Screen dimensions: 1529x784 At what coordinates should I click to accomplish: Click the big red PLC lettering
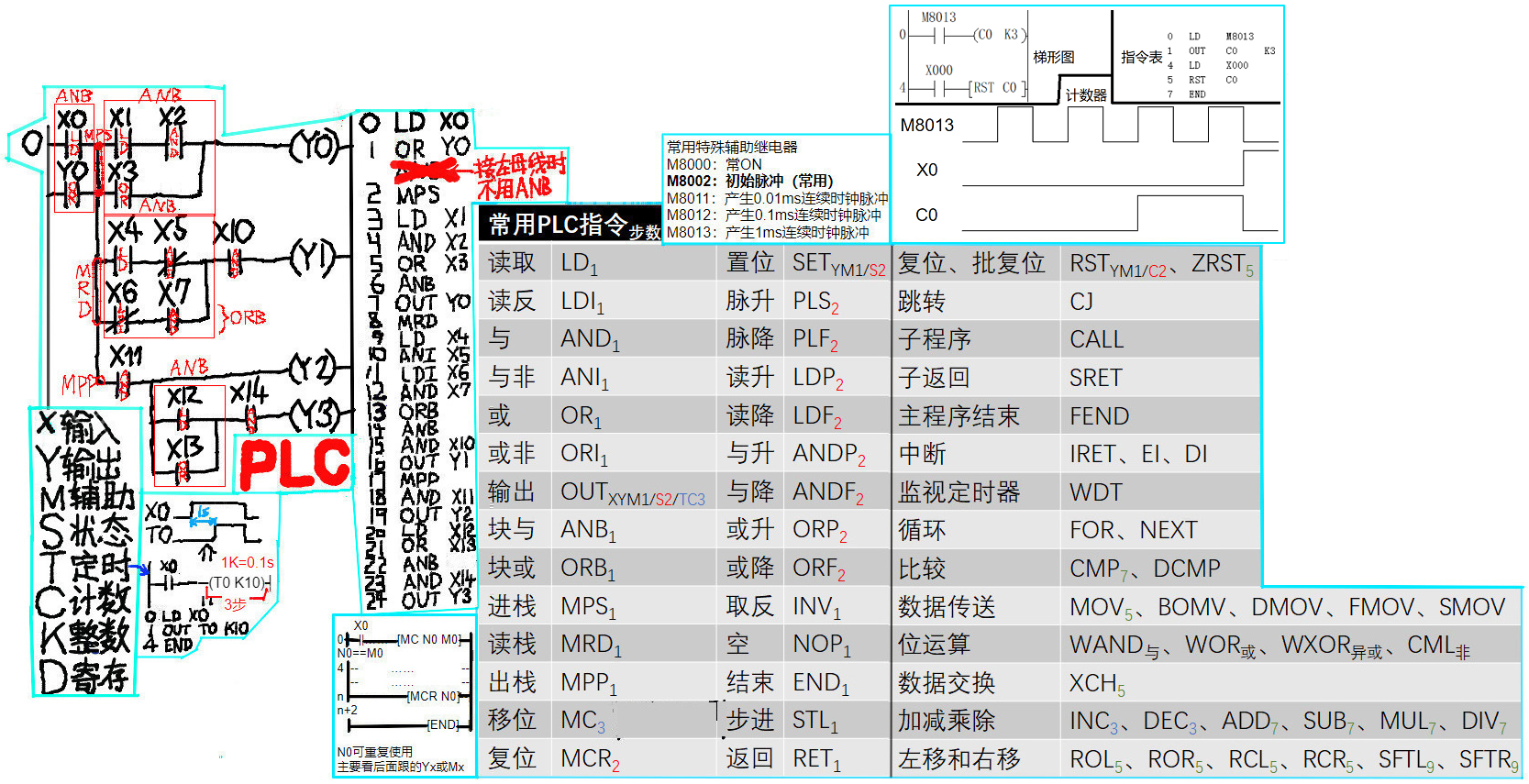pos(295,465)
